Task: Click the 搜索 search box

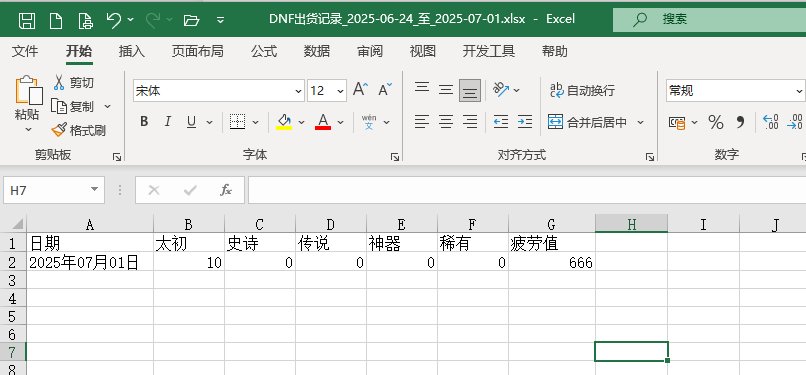Action: coord(709,20)
